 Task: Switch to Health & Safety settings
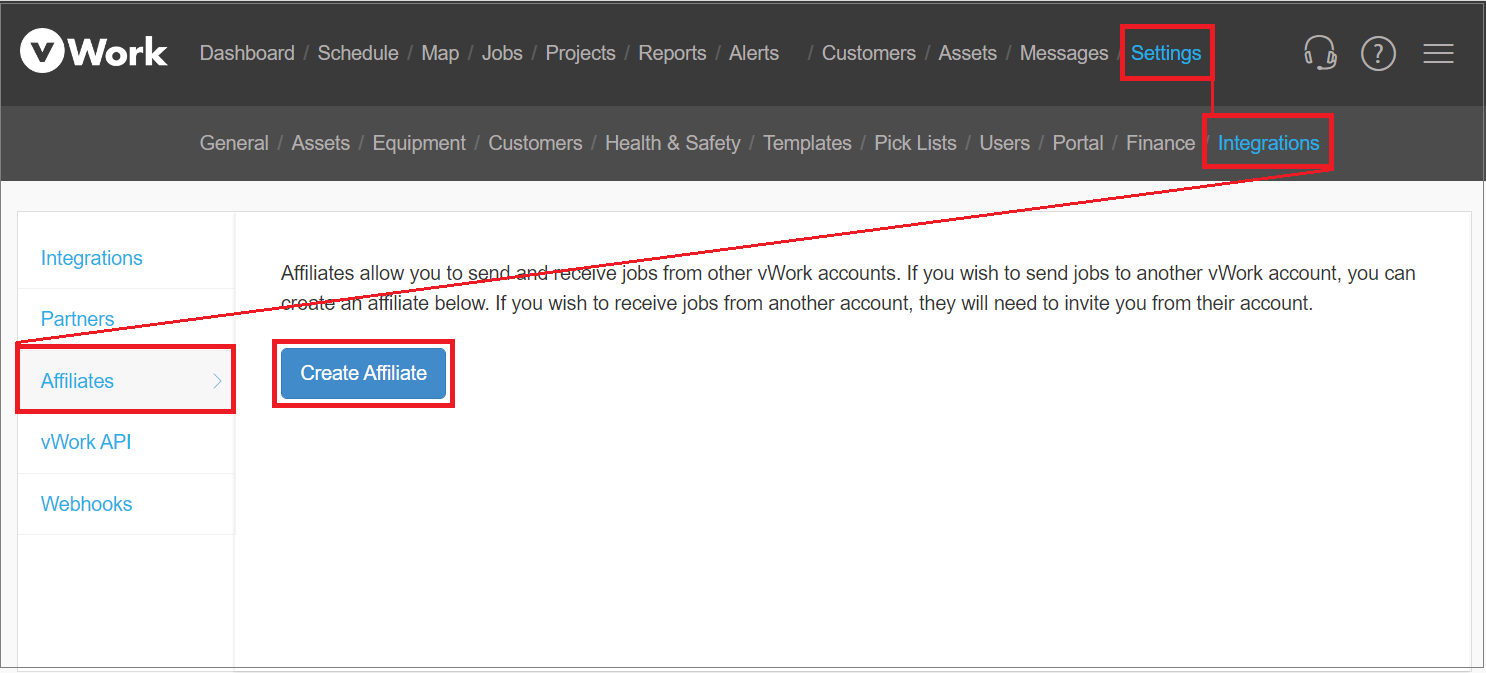[x=673, y=143]
